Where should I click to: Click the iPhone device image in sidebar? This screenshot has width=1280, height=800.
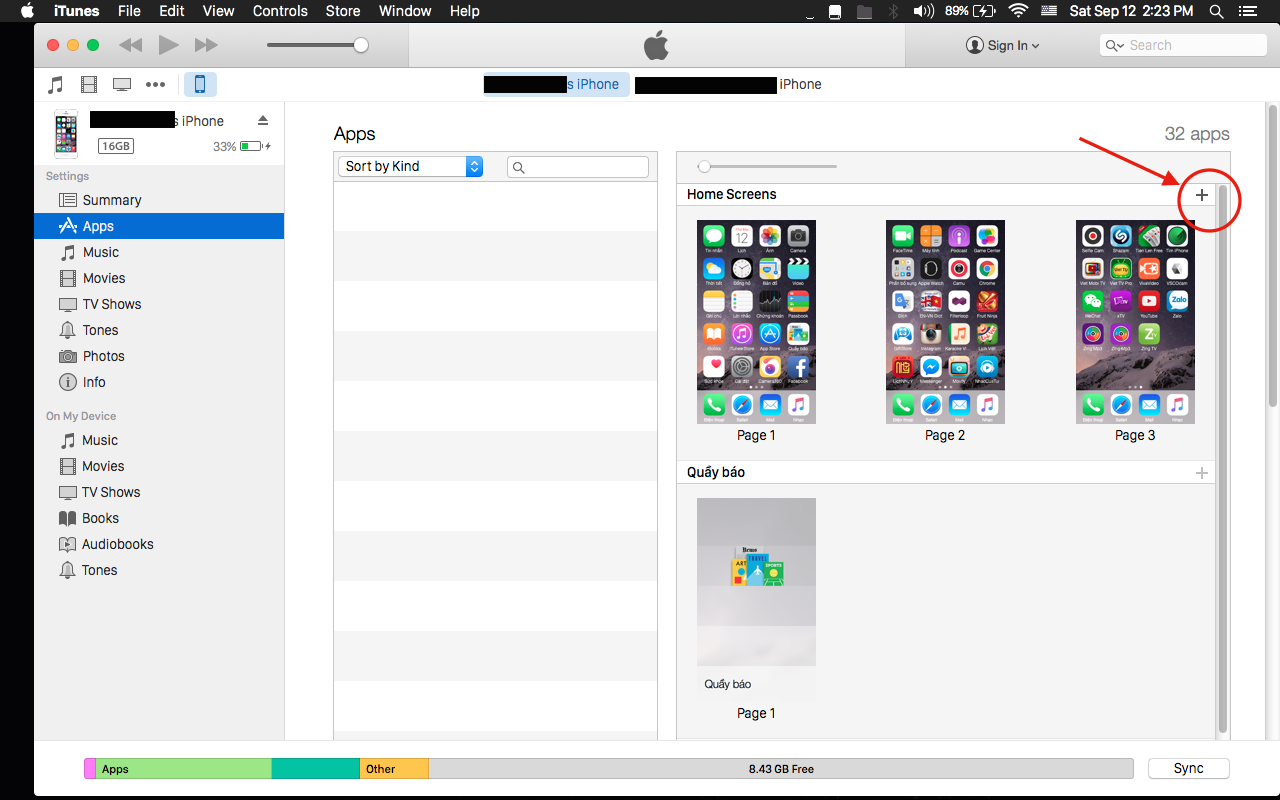point(66,133)
